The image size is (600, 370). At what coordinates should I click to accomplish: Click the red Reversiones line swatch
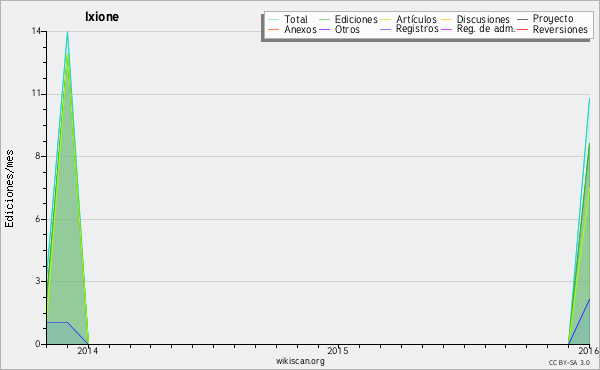pos(522,29)
